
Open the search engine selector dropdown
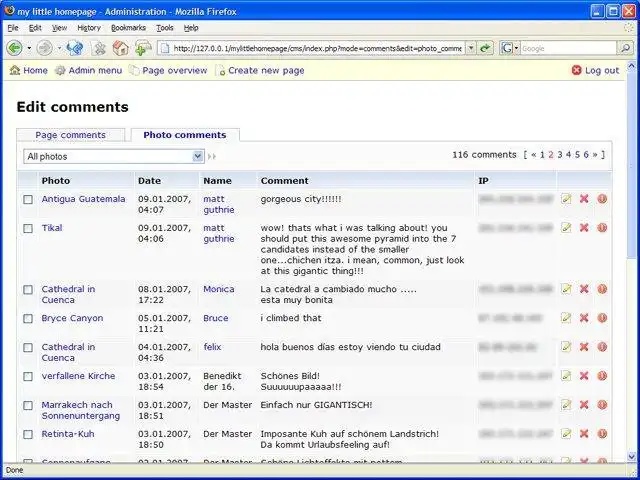(510, 48)
